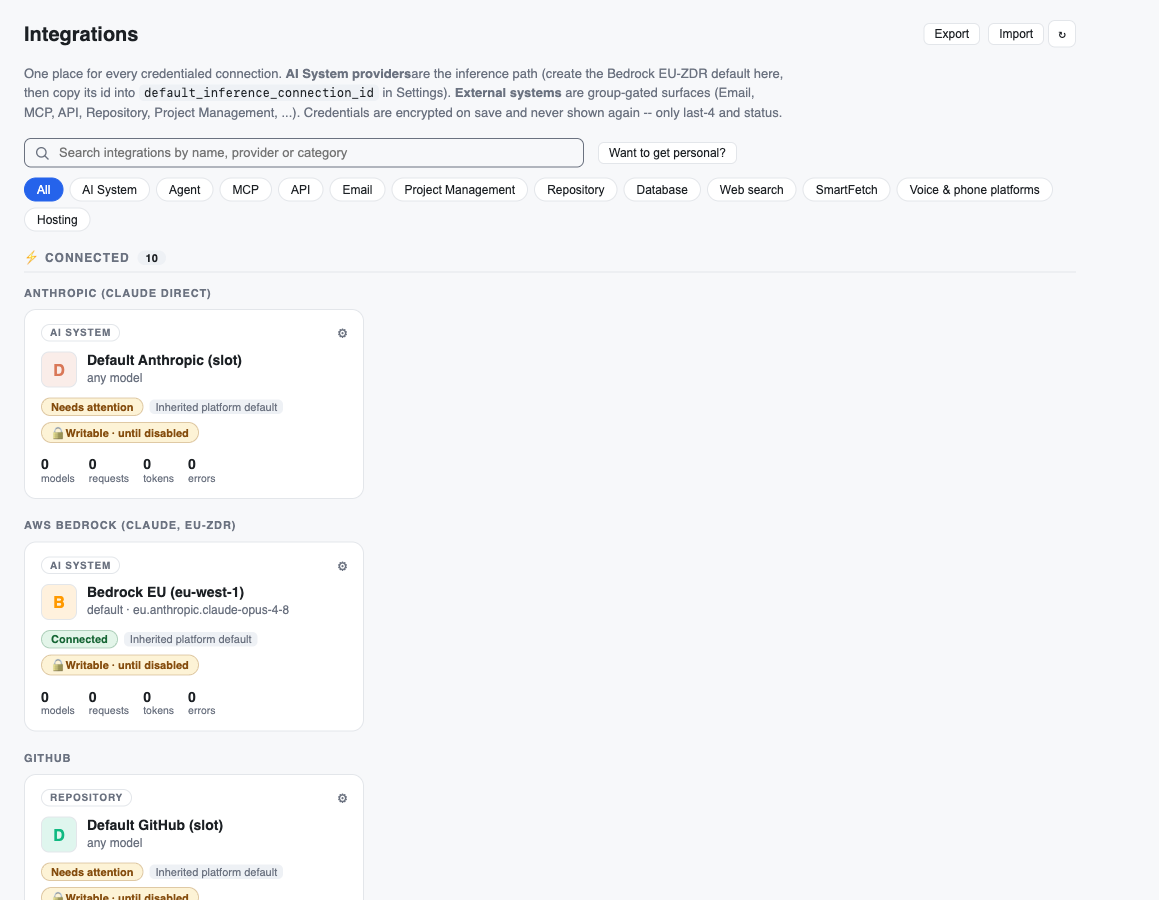This screenshot has width=1159, height=900.
Task: Filter by API category
Action: (x=300, y=190)
